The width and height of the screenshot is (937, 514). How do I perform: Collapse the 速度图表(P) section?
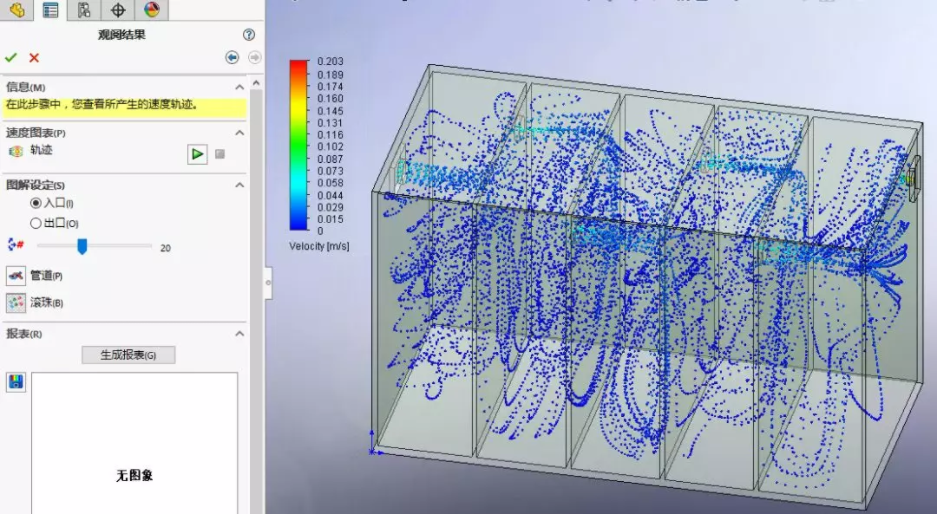coord(240,133)
